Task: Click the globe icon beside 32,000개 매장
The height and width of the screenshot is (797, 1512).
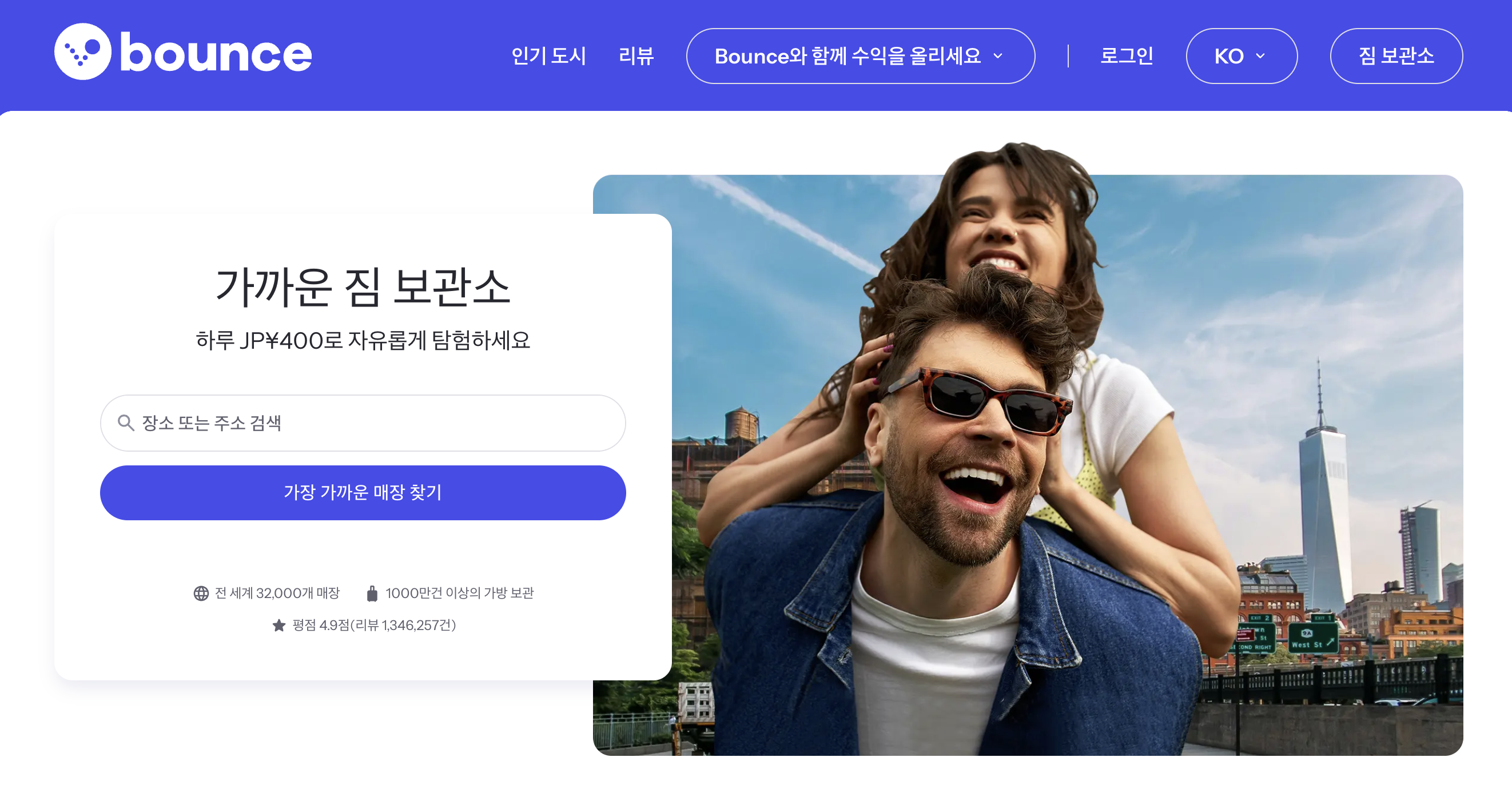Action: (201, 593)
